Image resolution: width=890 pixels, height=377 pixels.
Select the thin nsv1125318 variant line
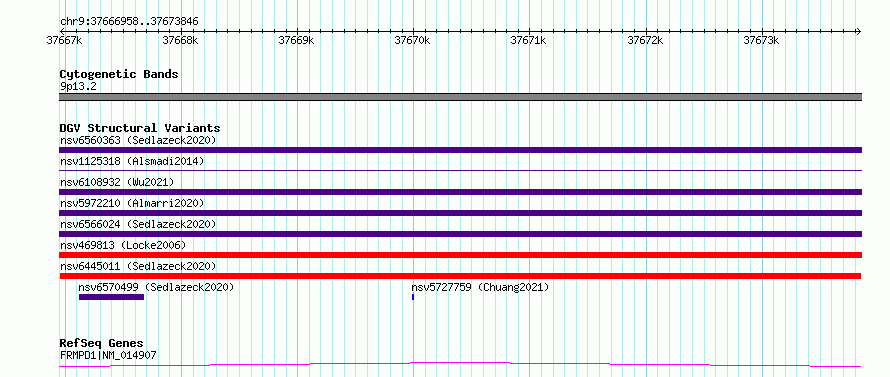point(460,170)
